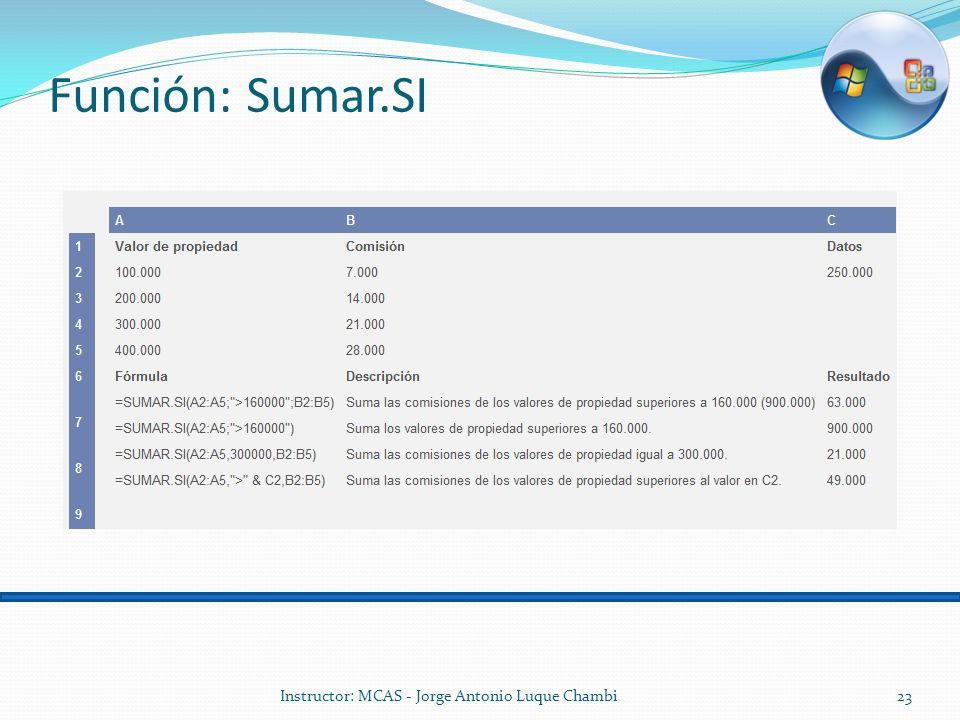Click row number 5
This screenshot has width=960, height=720.
[x=78, y=351]
